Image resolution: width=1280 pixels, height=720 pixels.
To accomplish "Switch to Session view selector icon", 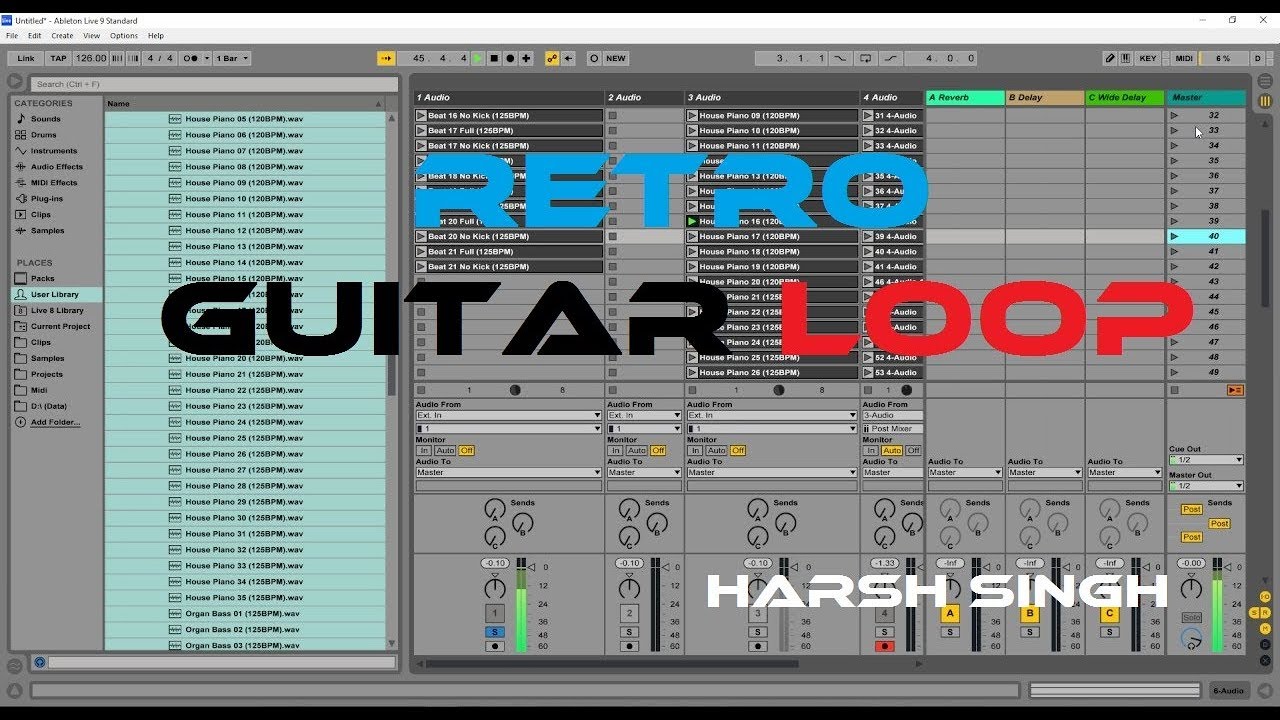I will click(x=1265, y=101).
